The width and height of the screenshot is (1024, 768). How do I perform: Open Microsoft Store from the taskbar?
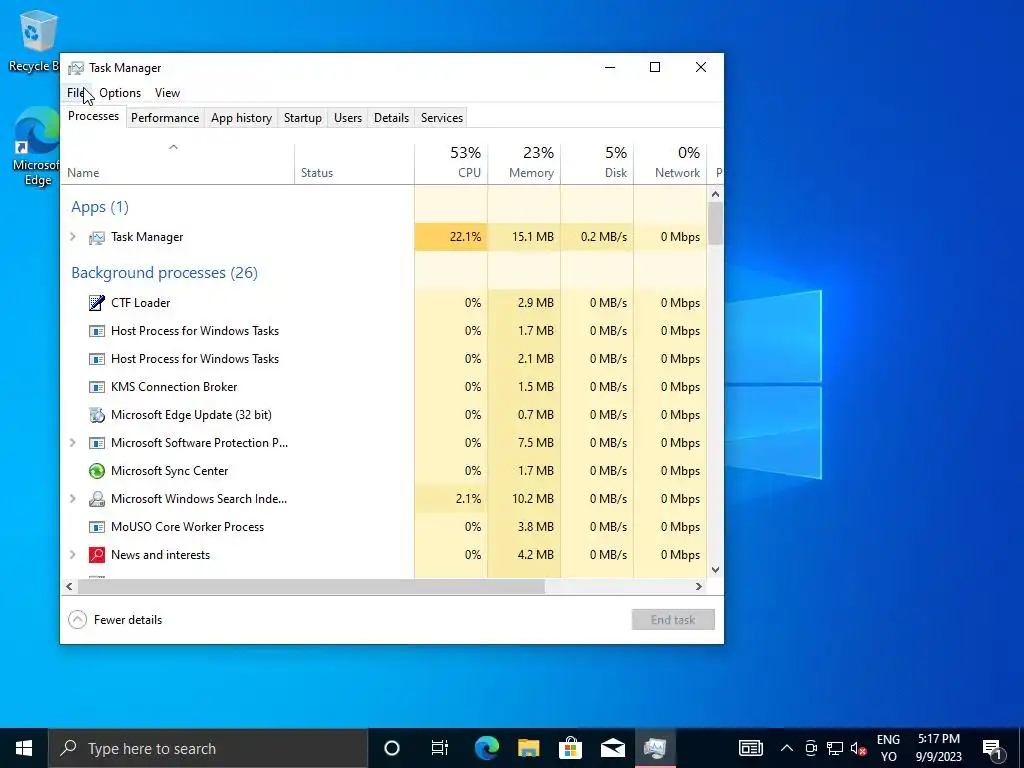[x=570, y=748]
